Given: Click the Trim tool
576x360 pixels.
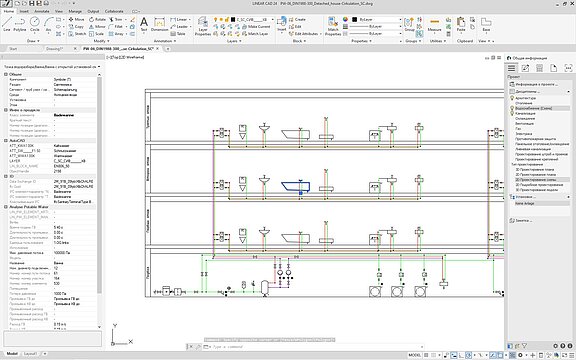Looking at the screenshot, I should click(115, 19).
